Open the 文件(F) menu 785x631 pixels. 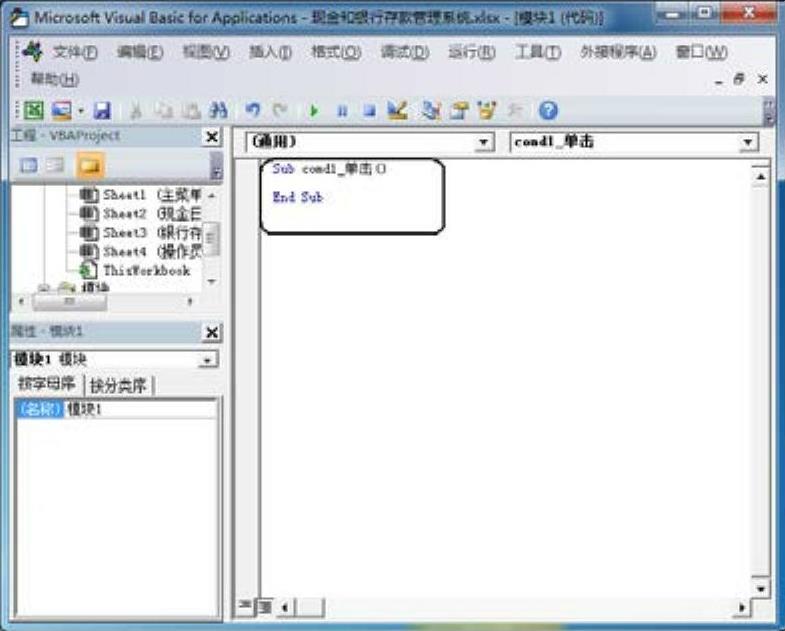coord(75,52)
